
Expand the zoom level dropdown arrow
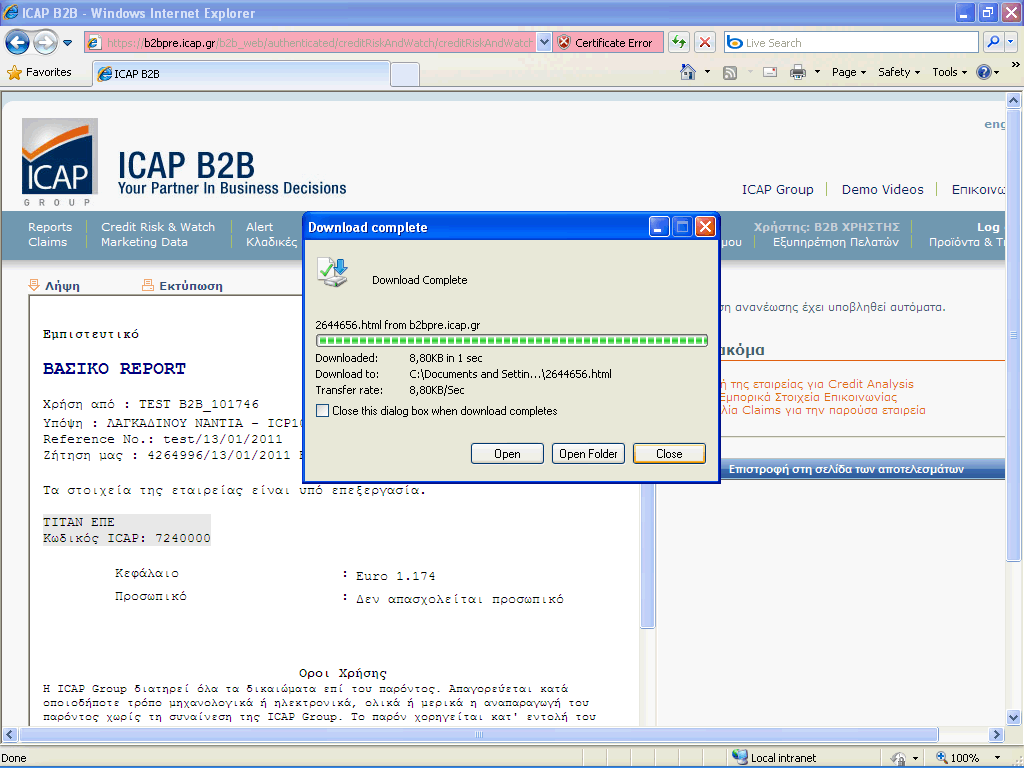tap(997, 758)
